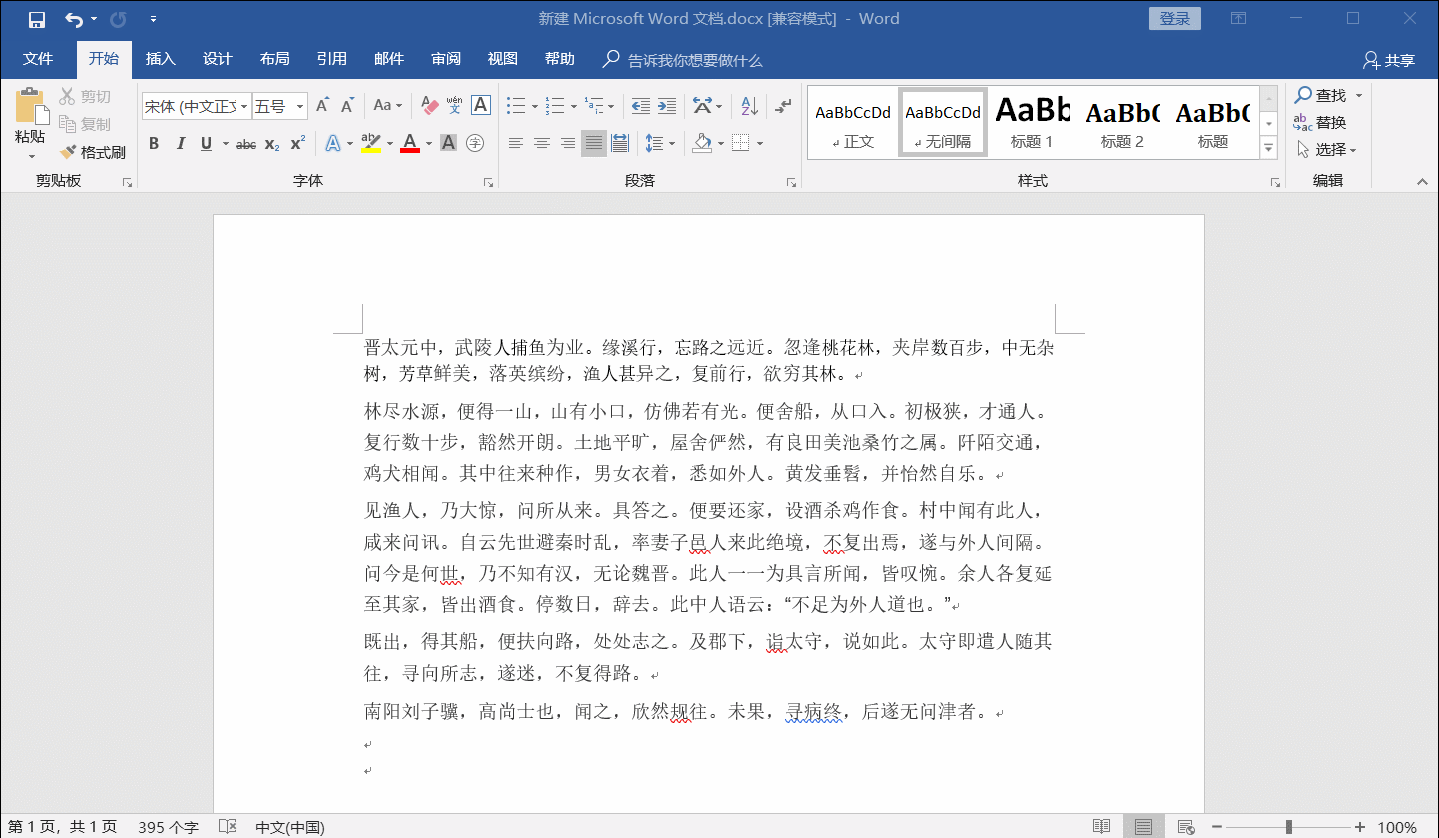This screenshot has height=838, width=1439.
Task: Click the zoom slider in status bar
Action: (x=1288, y=827)
